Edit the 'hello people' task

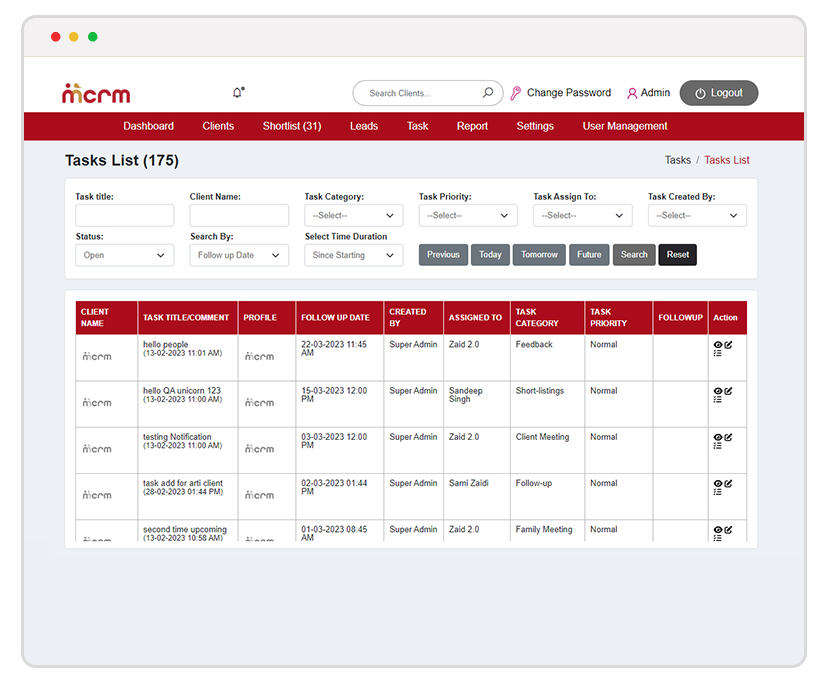click(728, 345)
